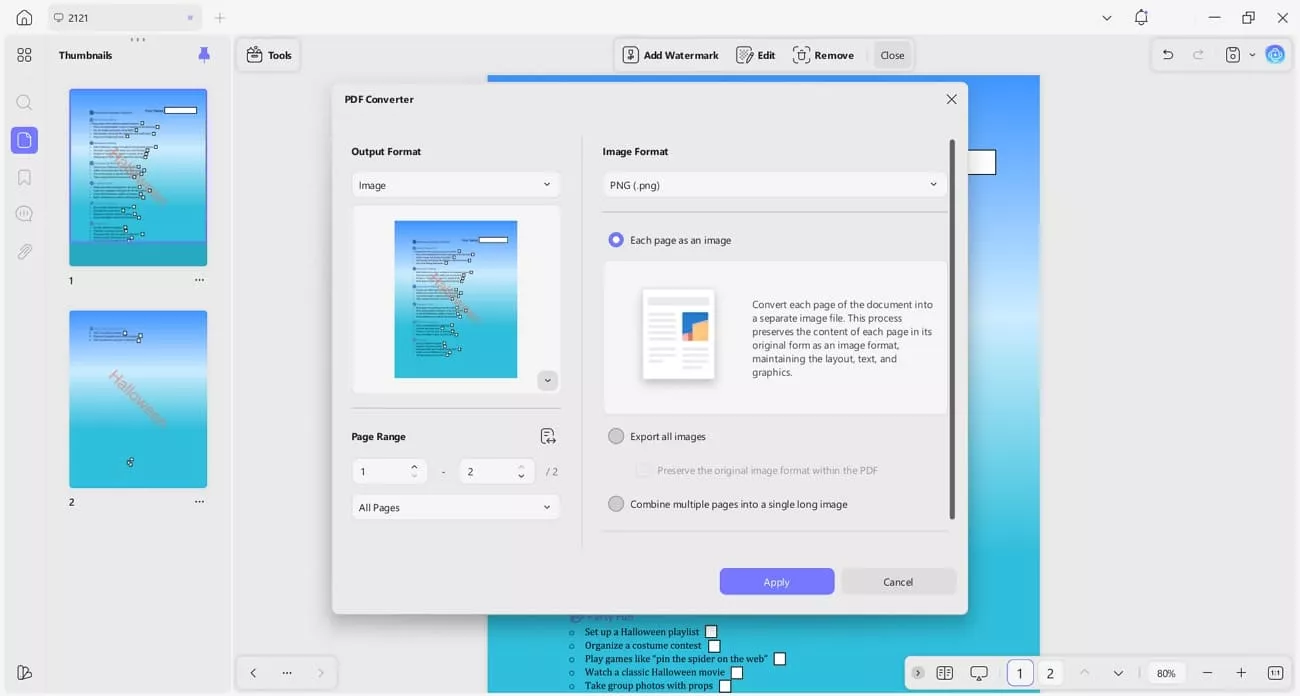Open the Output Format dropdown showing Image
Viewport: 1300px width, 696px height.
[455, 184]
